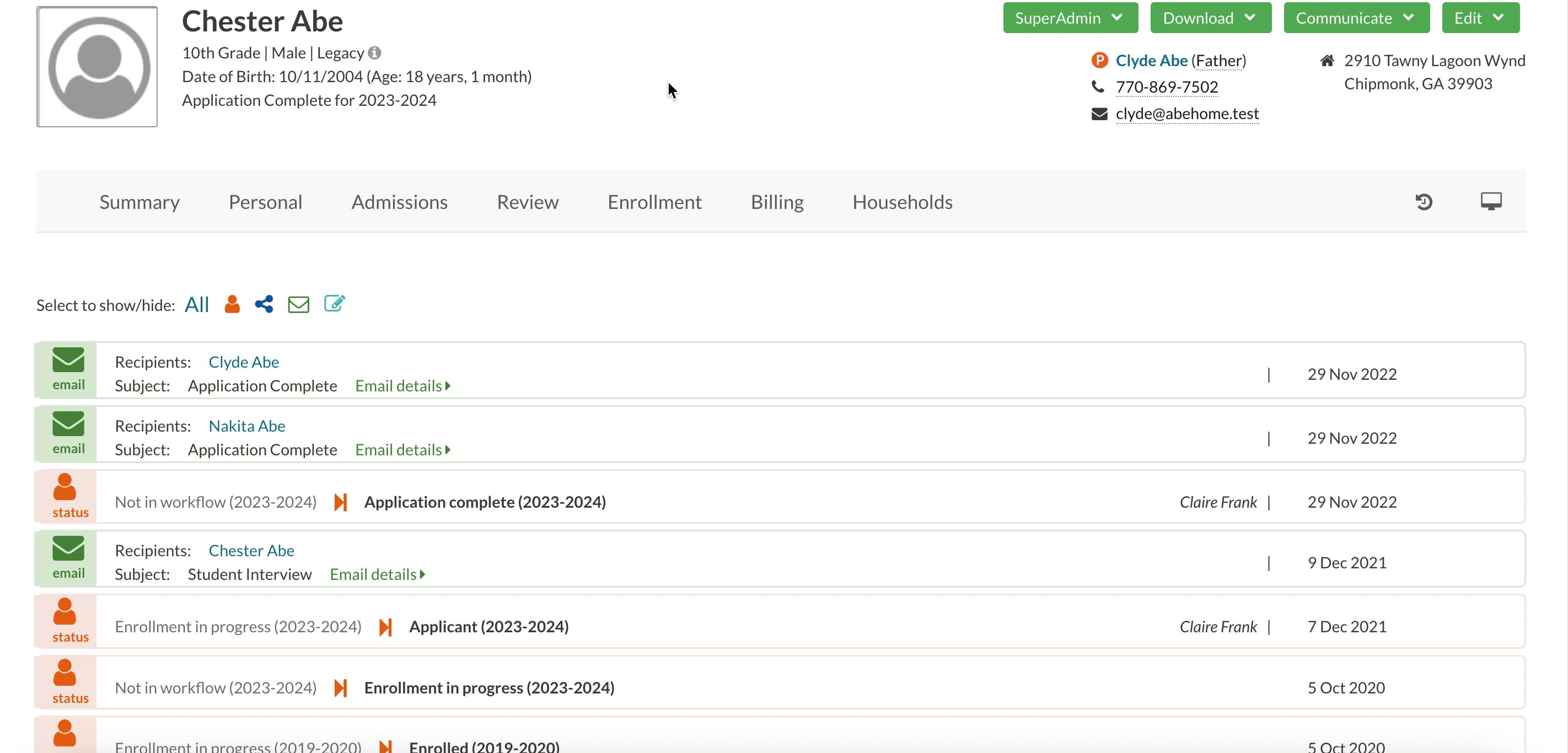The image size is (1568, 753).
Task: Open the Communicate dropdown menu
Action: 1356,18
